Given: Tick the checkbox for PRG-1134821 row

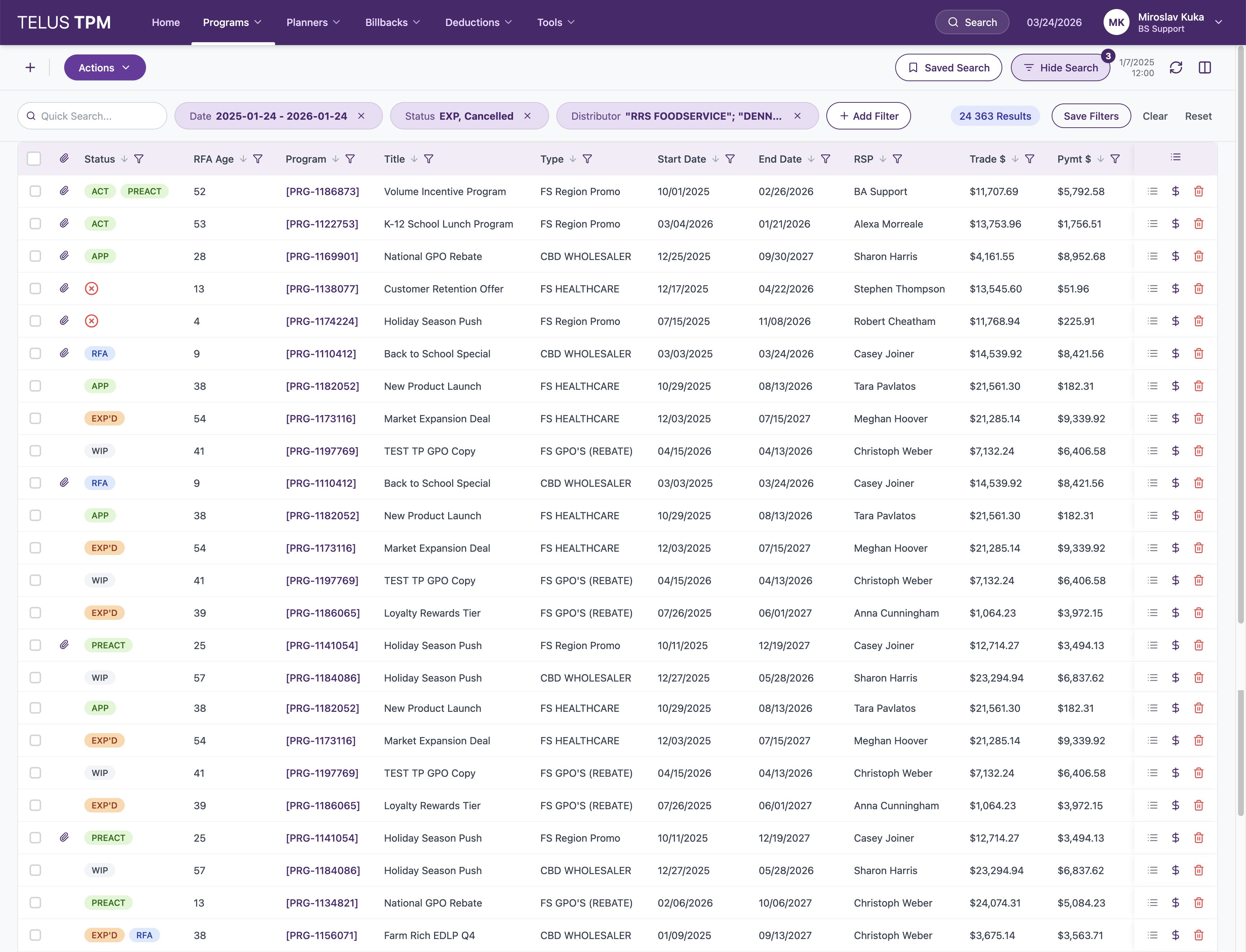Looking at the screenshot, I should point(35,903).
